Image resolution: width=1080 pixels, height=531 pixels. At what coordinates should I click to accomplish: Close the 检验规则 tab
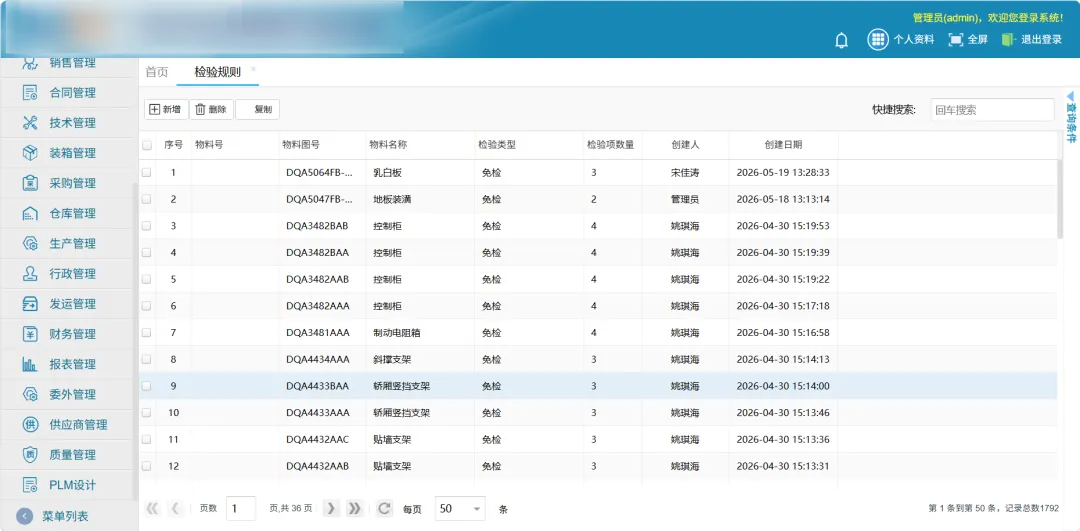tap(253, 69)
